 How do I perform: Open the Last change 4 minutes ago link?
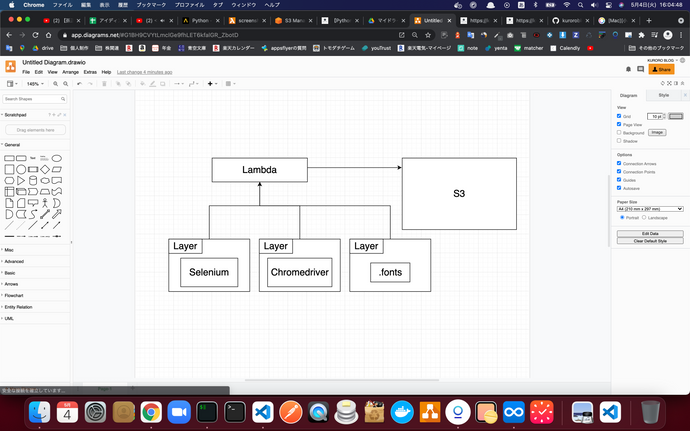coord(144,72)
